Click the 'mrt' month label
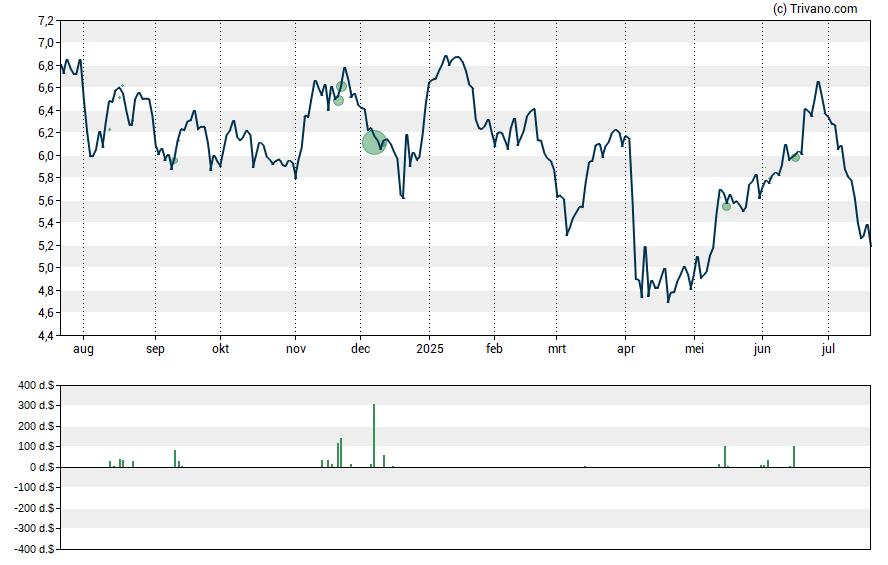Image resolution: width=888 pixels, height=565 pixels. point(557,349)
